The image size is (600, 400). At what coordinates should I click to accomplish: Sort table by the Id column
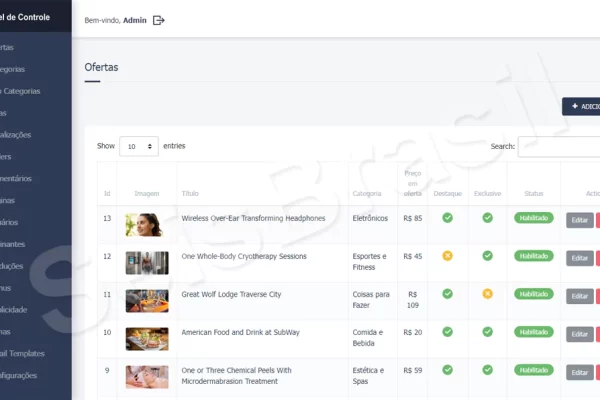107,194
